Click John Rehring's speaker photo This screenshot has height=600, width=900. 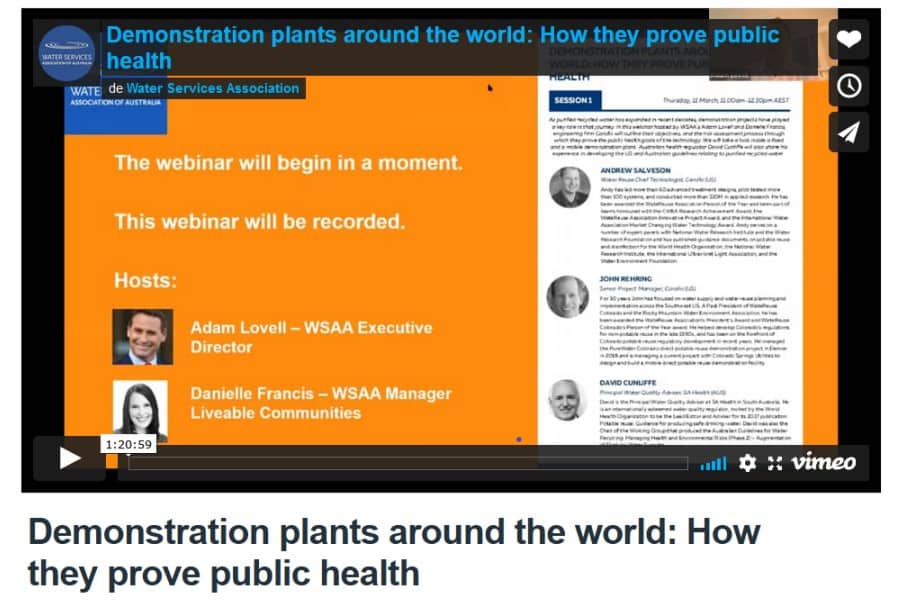(x=568, y=297)
